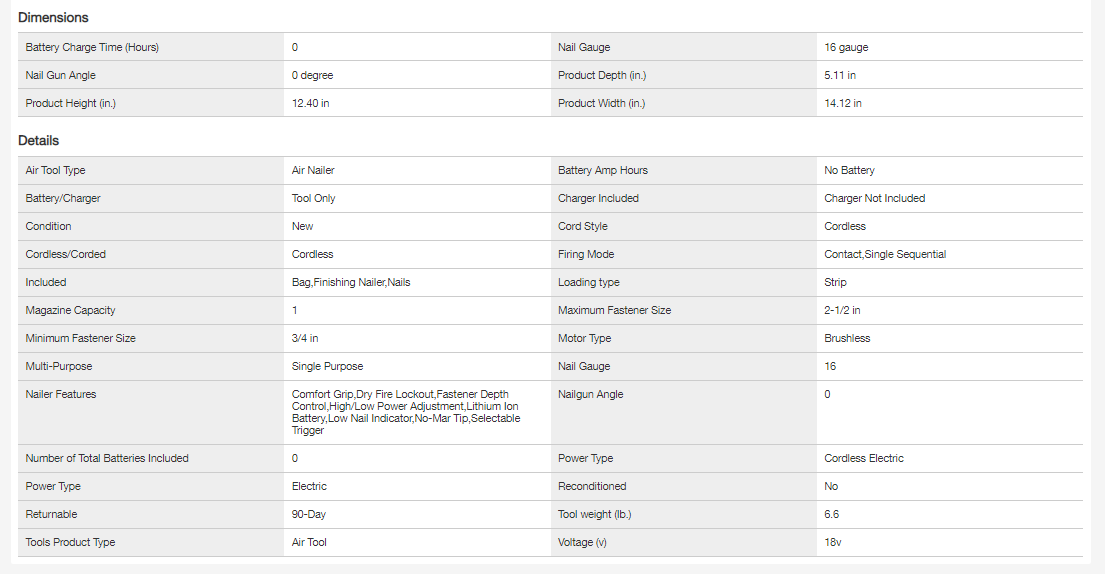
Task: Click the Product Height 12.40 in value
Action: [310, 103]
